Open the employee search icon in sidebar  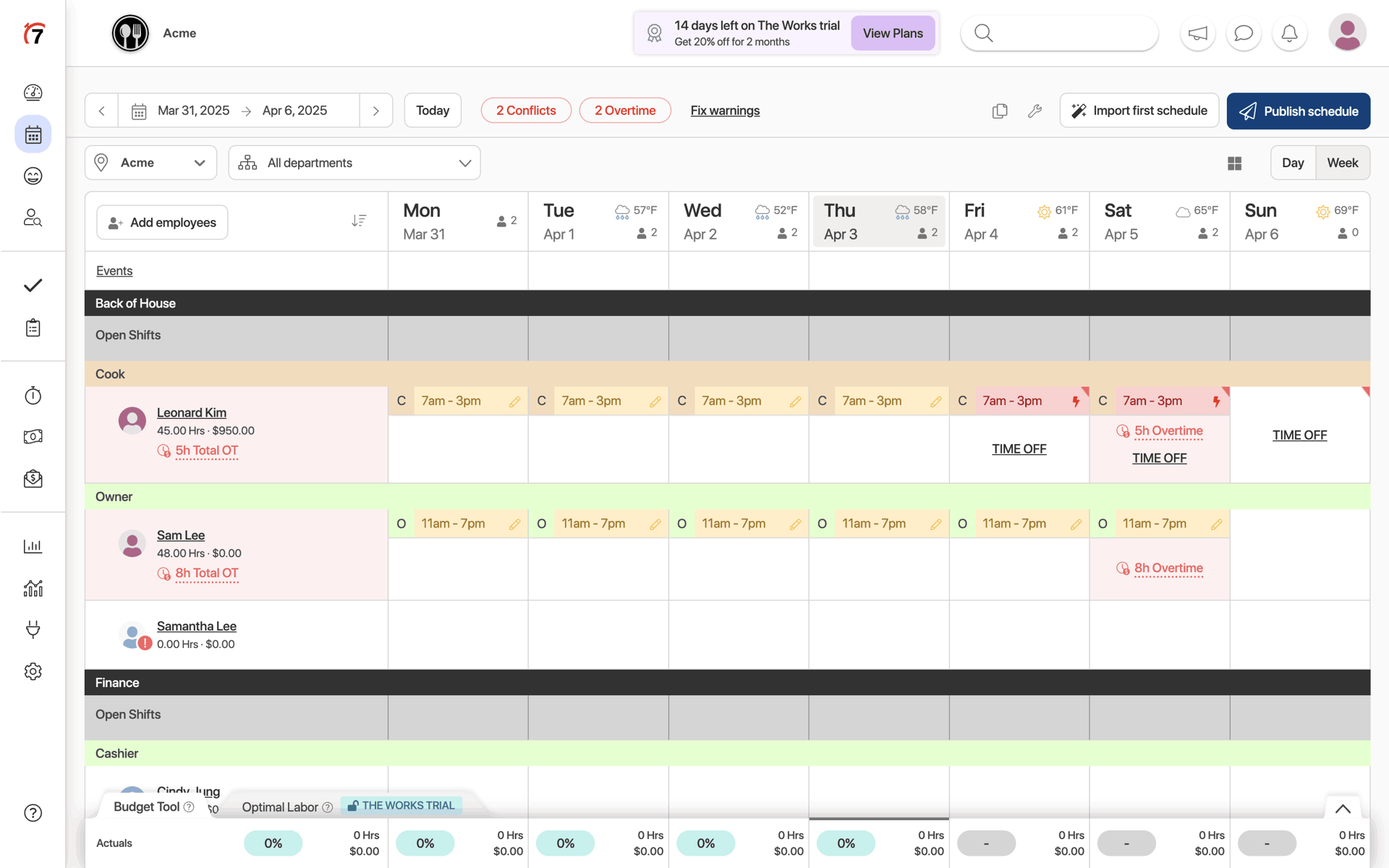click(x=33, y=218)
